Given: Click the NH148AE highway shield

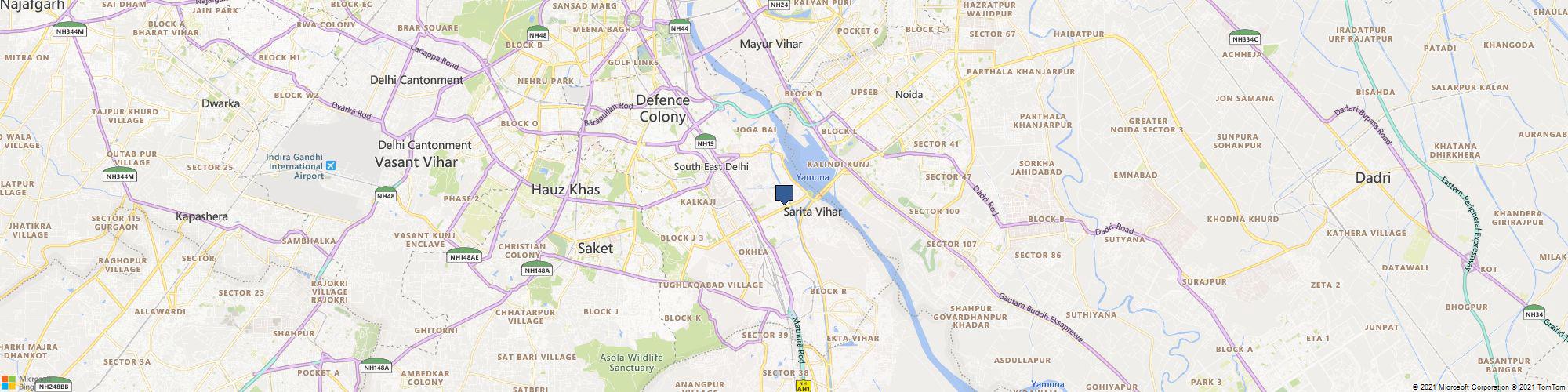Looking at the screenshot, I should (463, 256).
